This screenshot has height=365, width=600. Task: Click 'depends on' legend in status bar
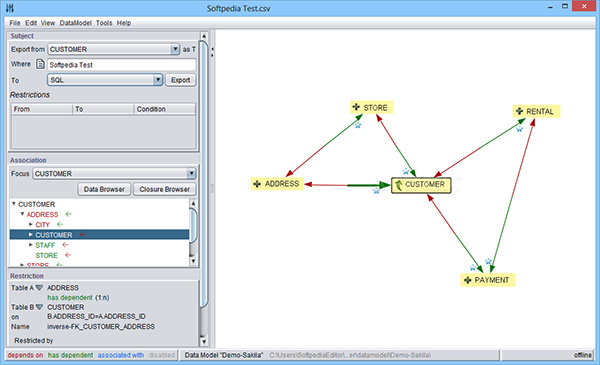pos(25,355)
